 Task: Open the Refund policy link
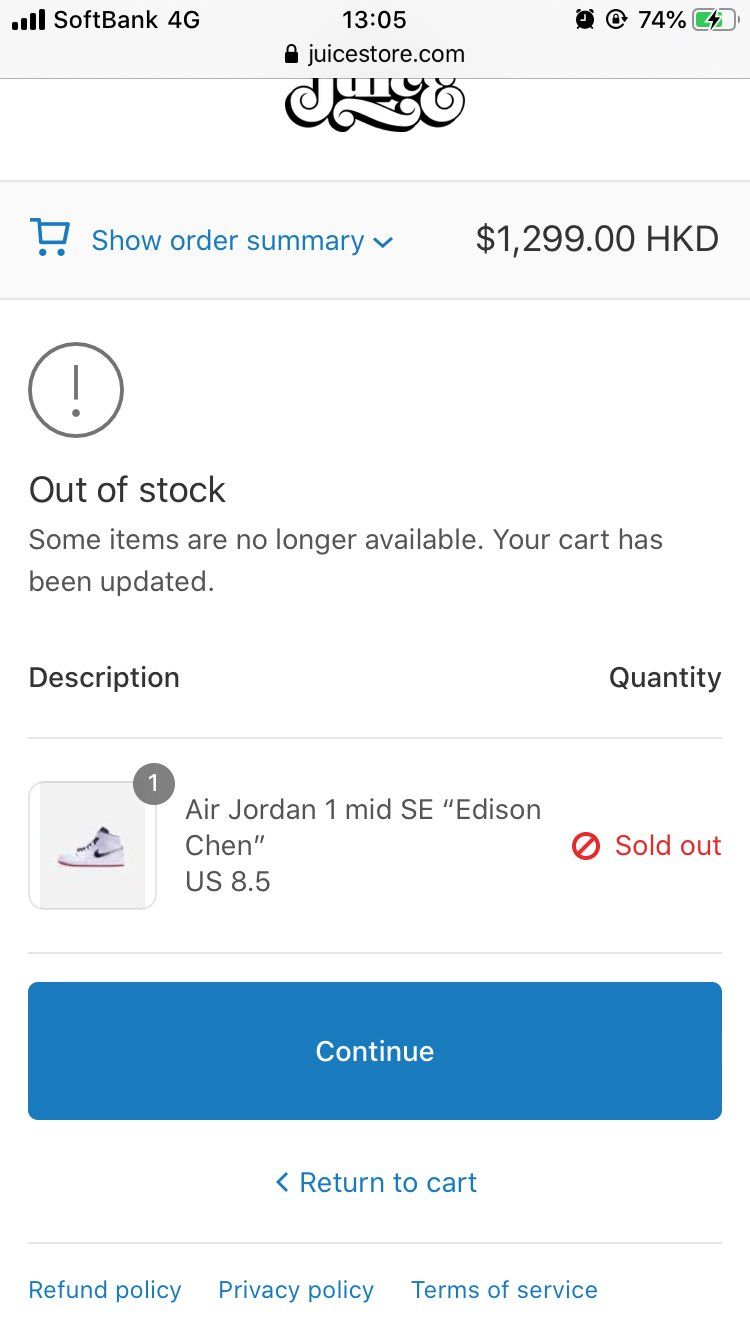pos(105,1290)
